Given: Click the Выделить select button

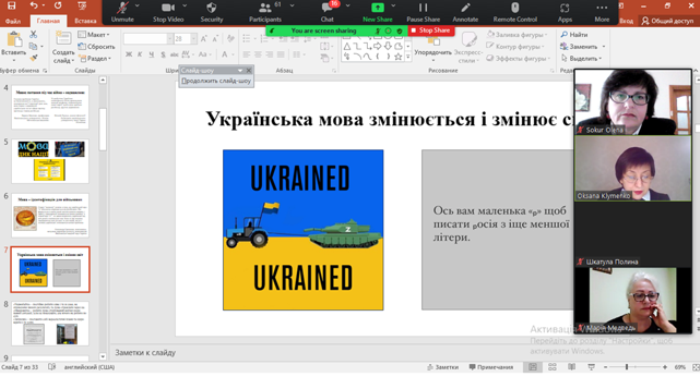Looking at the screenshot, I should tap(582, 58).
